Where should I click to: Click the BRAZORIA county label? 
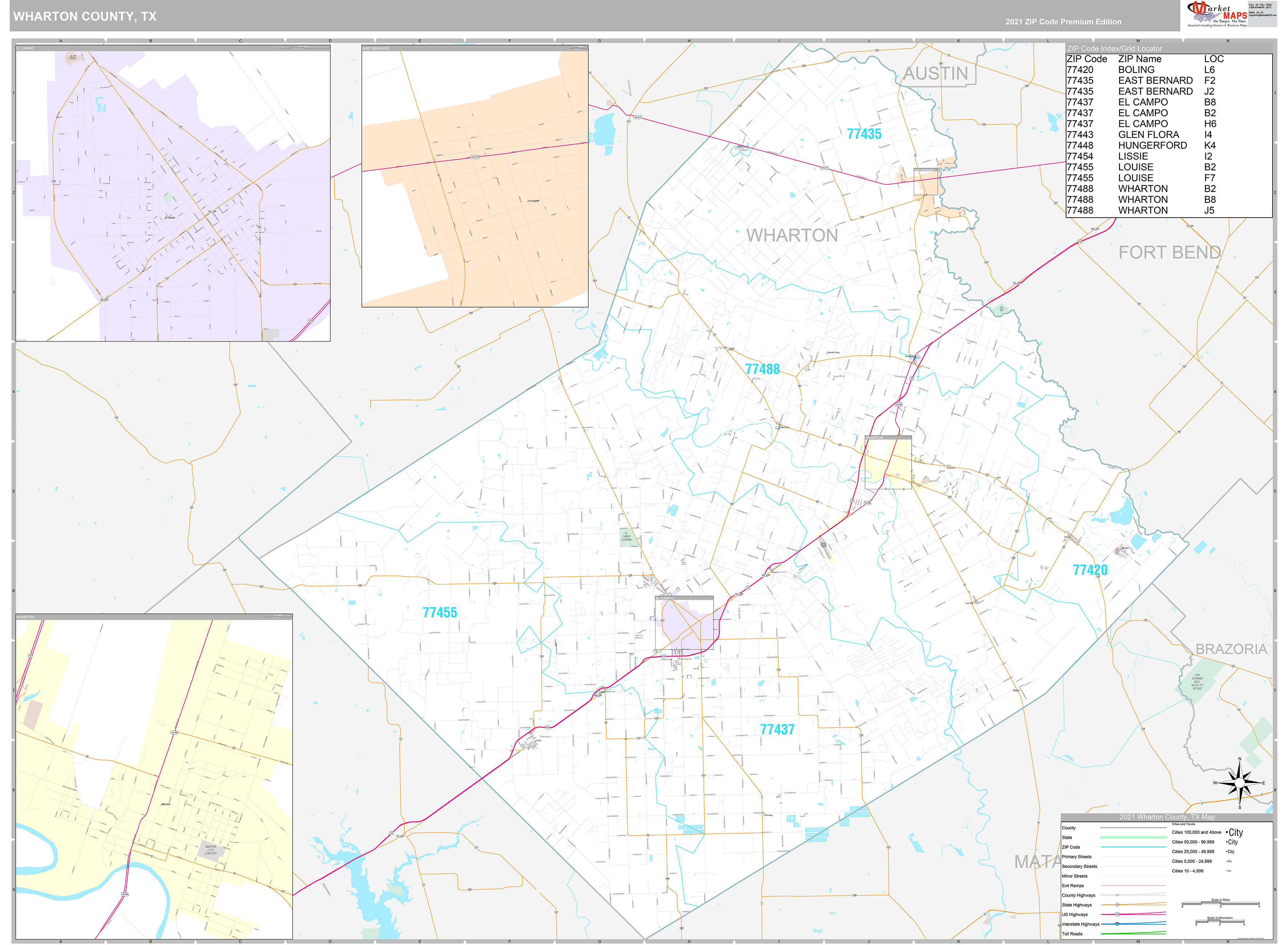pos(1231,649)
